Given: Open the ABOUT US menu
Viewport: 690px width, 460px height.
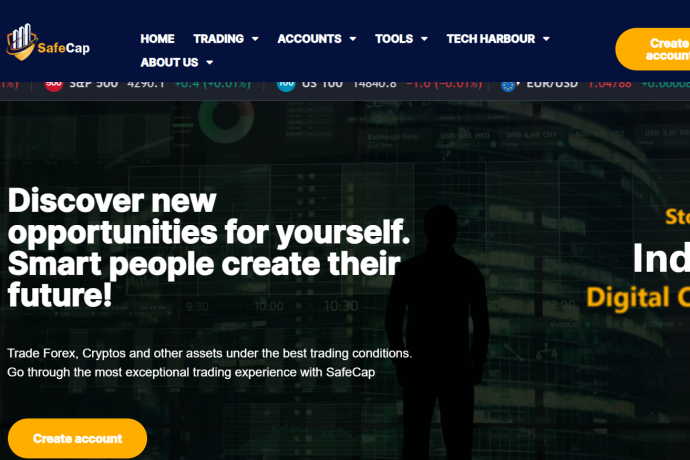Looking at the screenshot, I should pyautogui.click(x=169, y=63).
